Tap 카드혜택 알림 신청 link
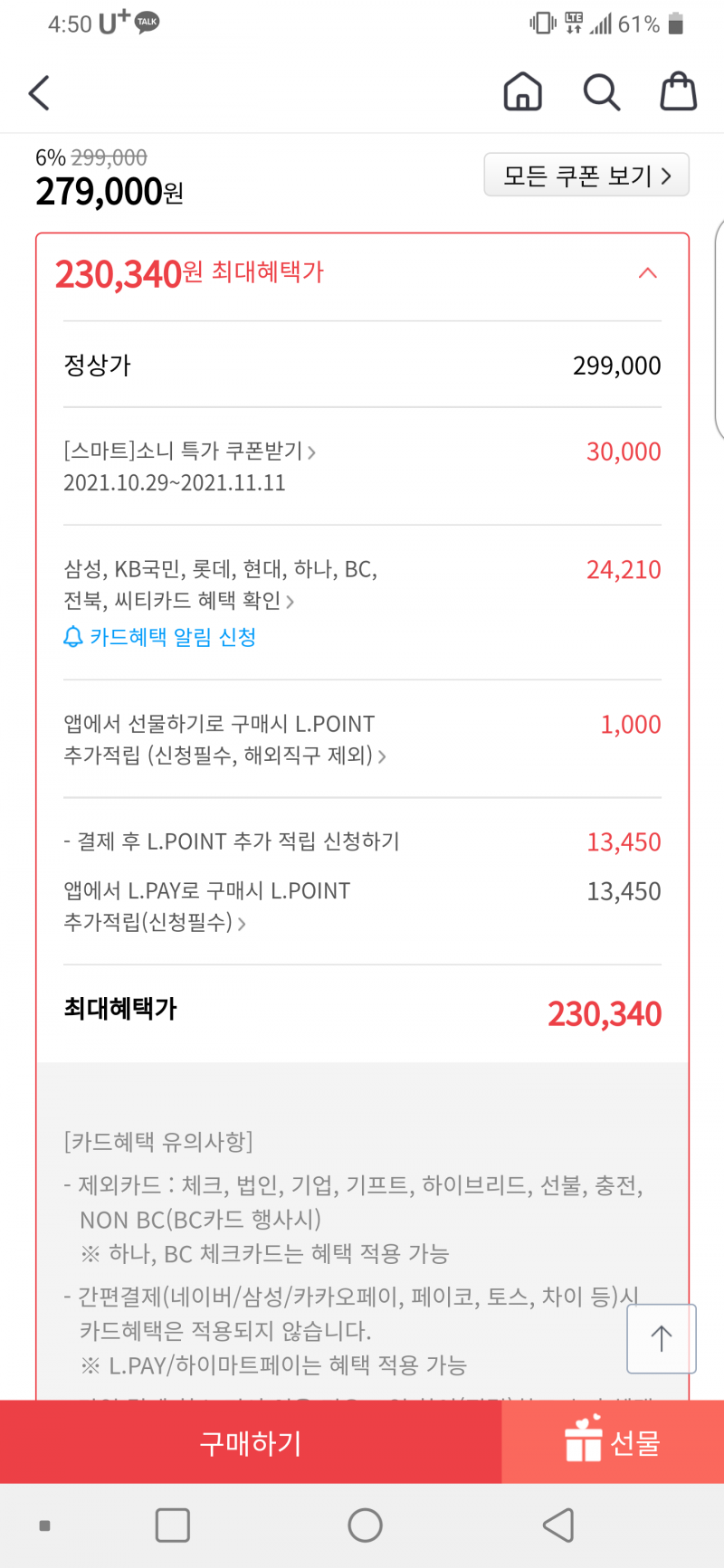724x1568 pixels. 172,637
